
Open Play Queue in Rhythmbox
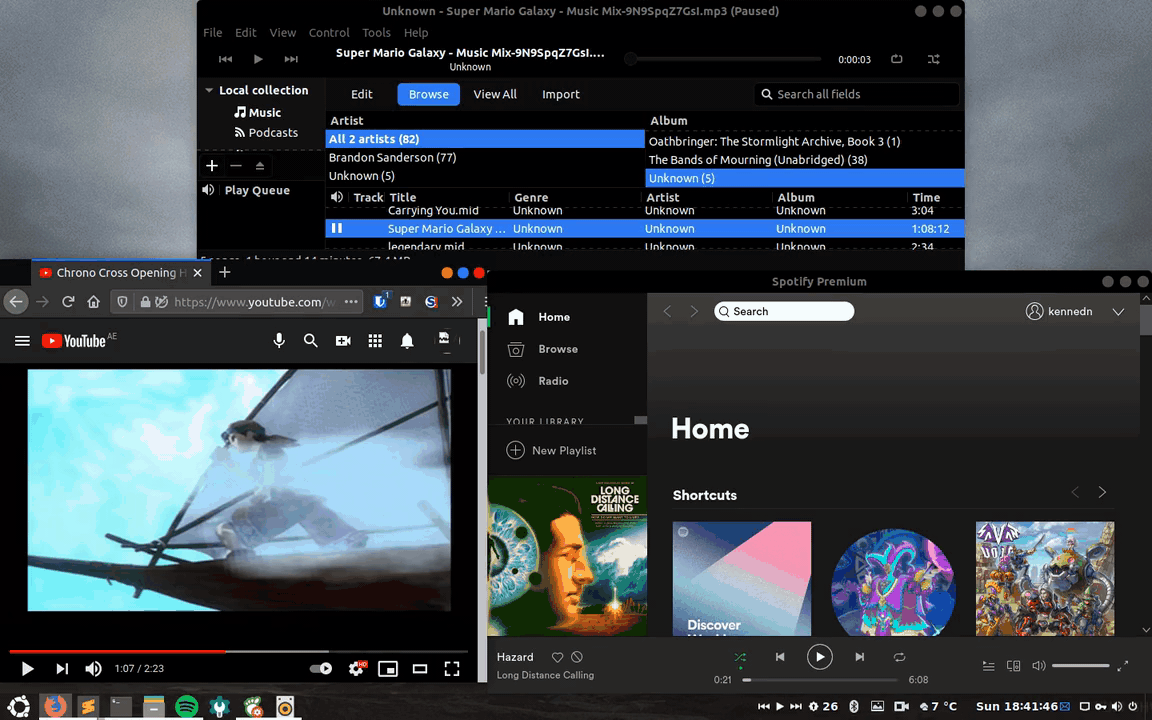[256, 190]
